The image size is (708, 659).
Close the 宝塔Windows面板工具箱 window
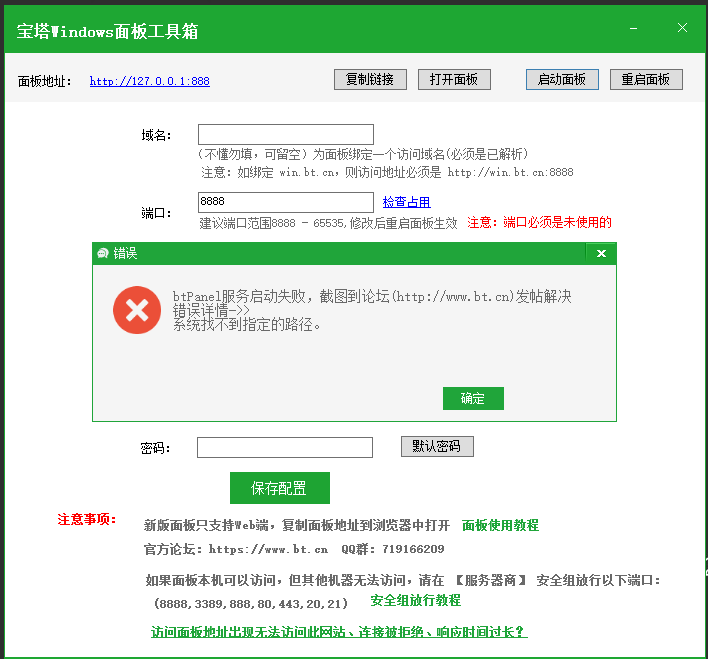[682, 28]
